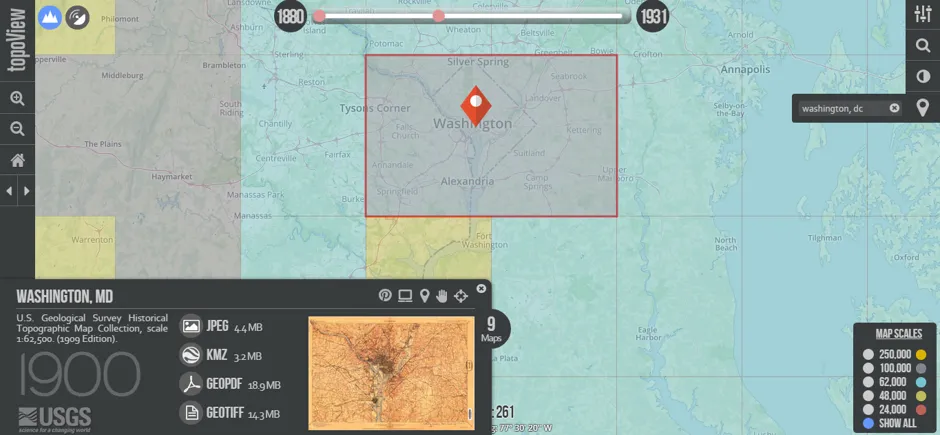Viewport: 940px width, 435px height.
Task: Click the GEOTIFF 14.3 MB download link
Action: tap(243, 413)
